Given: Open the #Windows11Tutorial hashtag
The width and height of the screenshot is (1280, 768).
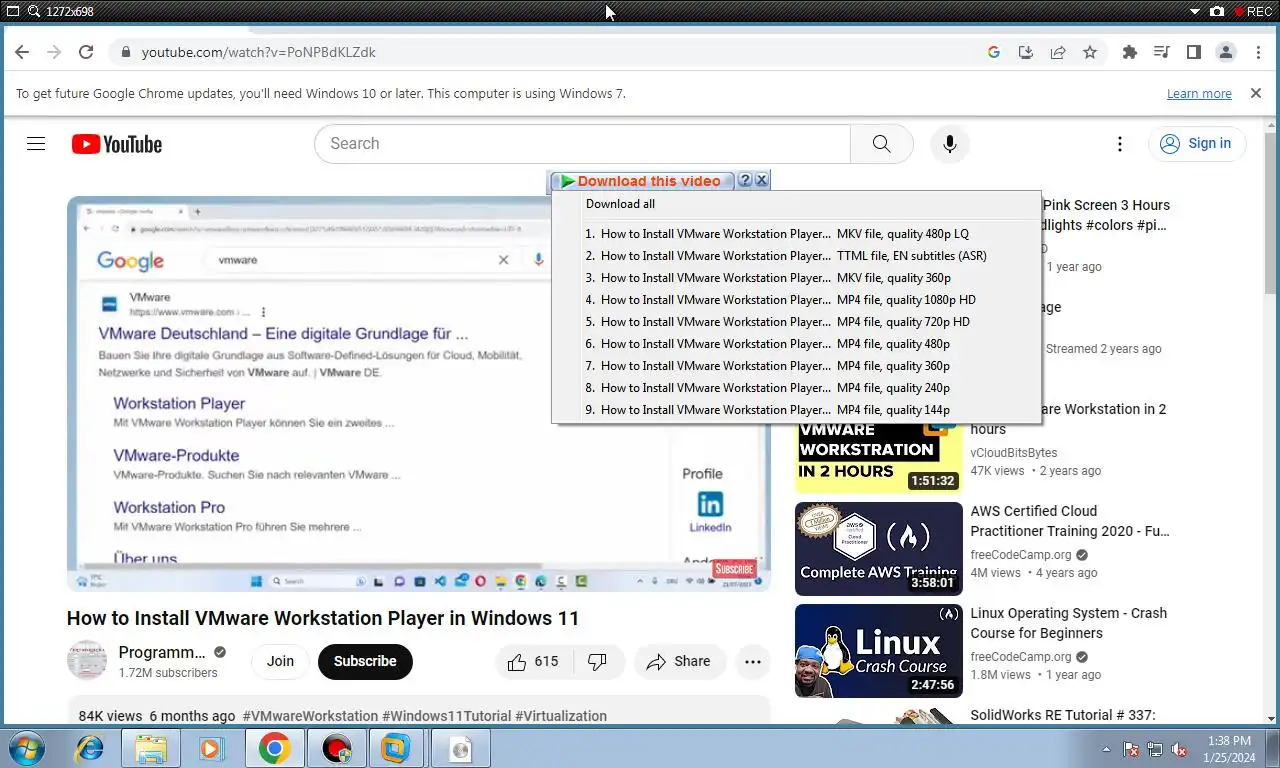Looking at the screenshot, I should [446, 716].
